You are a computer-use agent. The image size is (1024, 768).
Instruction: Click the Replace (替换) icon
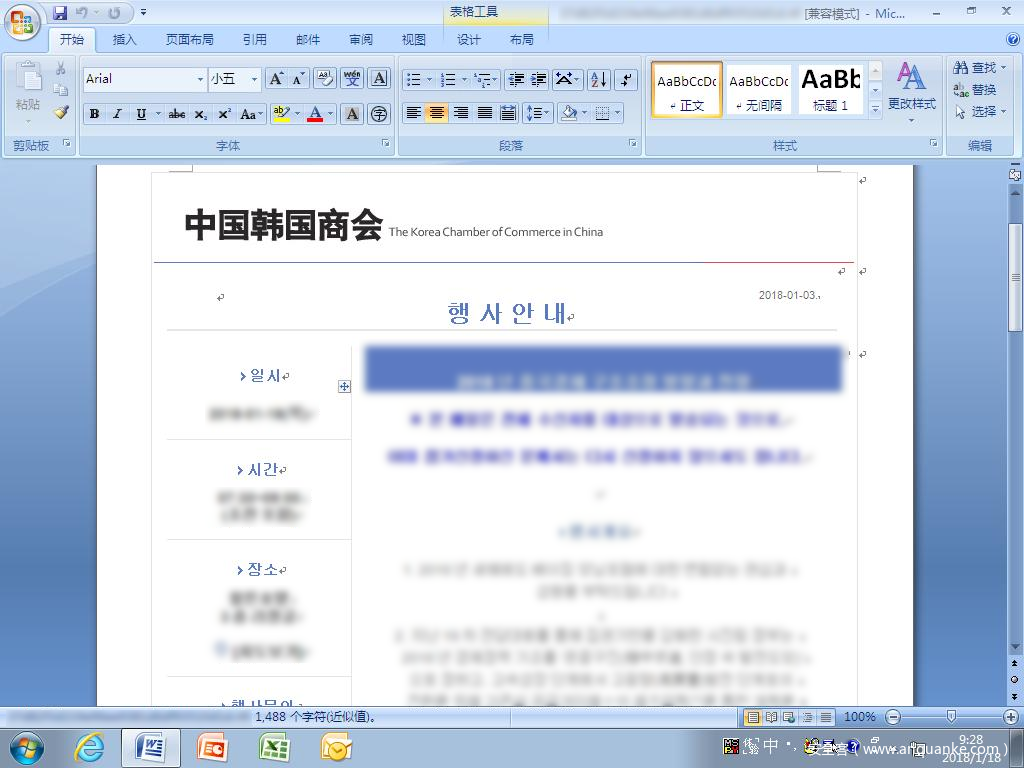975,90
